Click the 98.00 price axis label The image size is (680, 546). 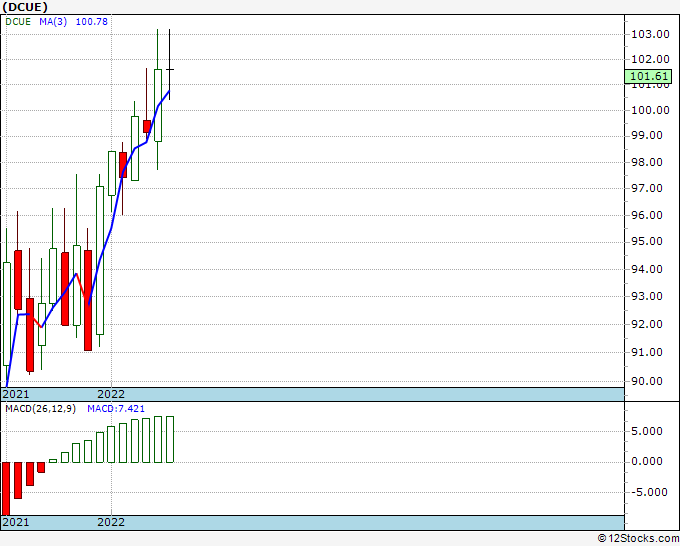point(647,162)
